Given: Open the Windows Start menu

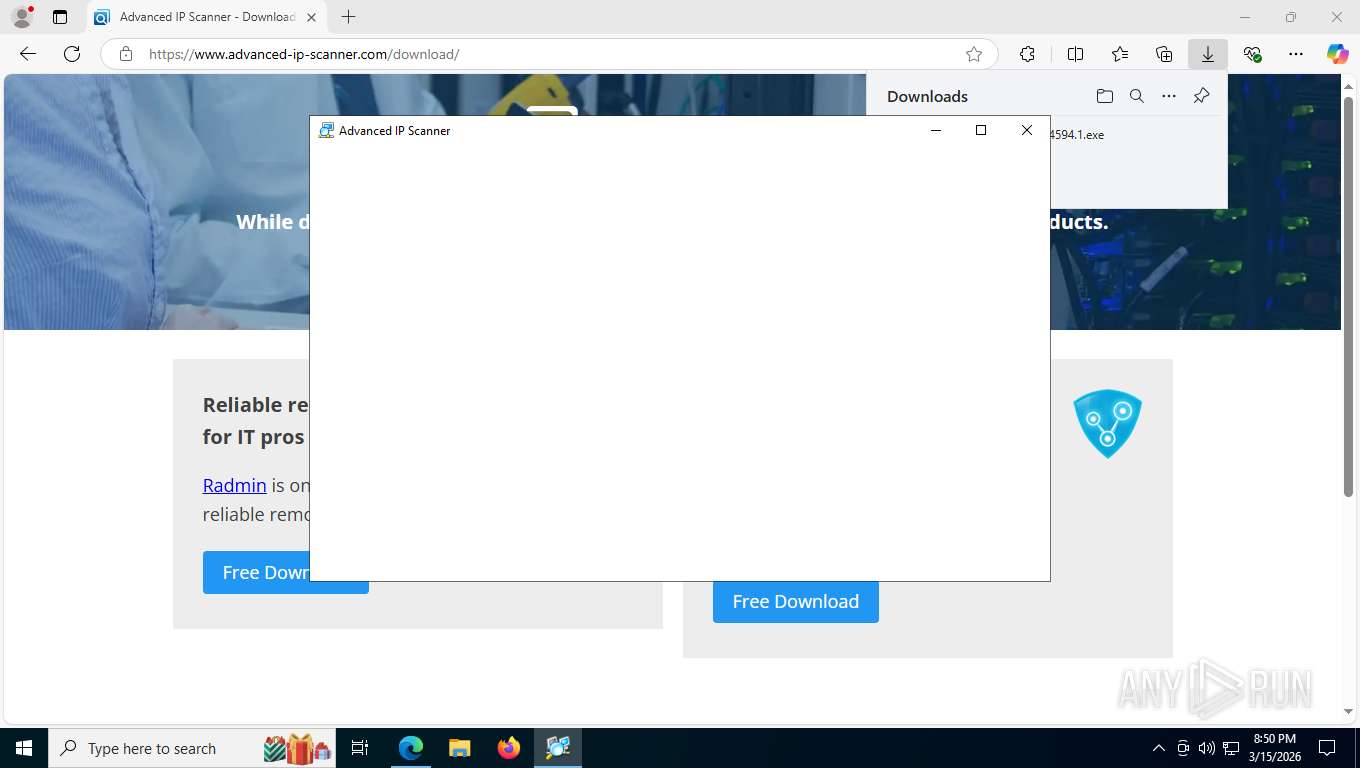Looking at the screenshot, I should (x=24, y=748).
